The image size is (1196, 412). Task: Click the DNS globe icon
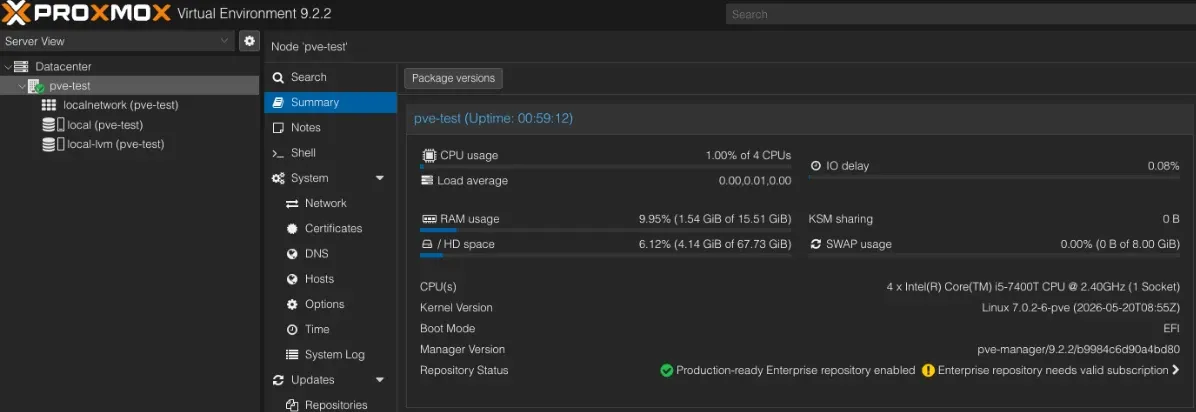[292, 254]
